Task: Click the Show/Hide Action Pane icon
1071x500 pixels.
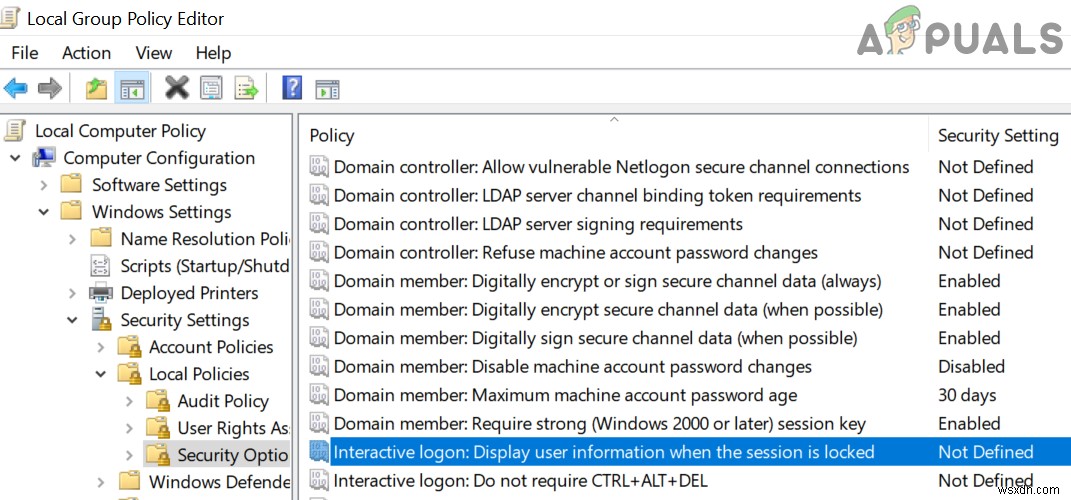Action: point(327,88)
